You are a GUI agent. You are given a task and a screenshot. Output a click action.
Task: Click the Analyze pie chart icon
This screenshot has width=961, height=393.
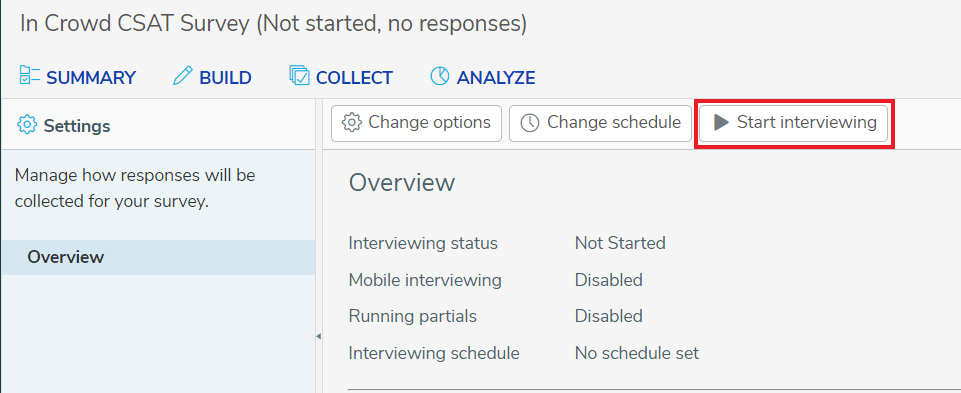[x=439, y=76]
